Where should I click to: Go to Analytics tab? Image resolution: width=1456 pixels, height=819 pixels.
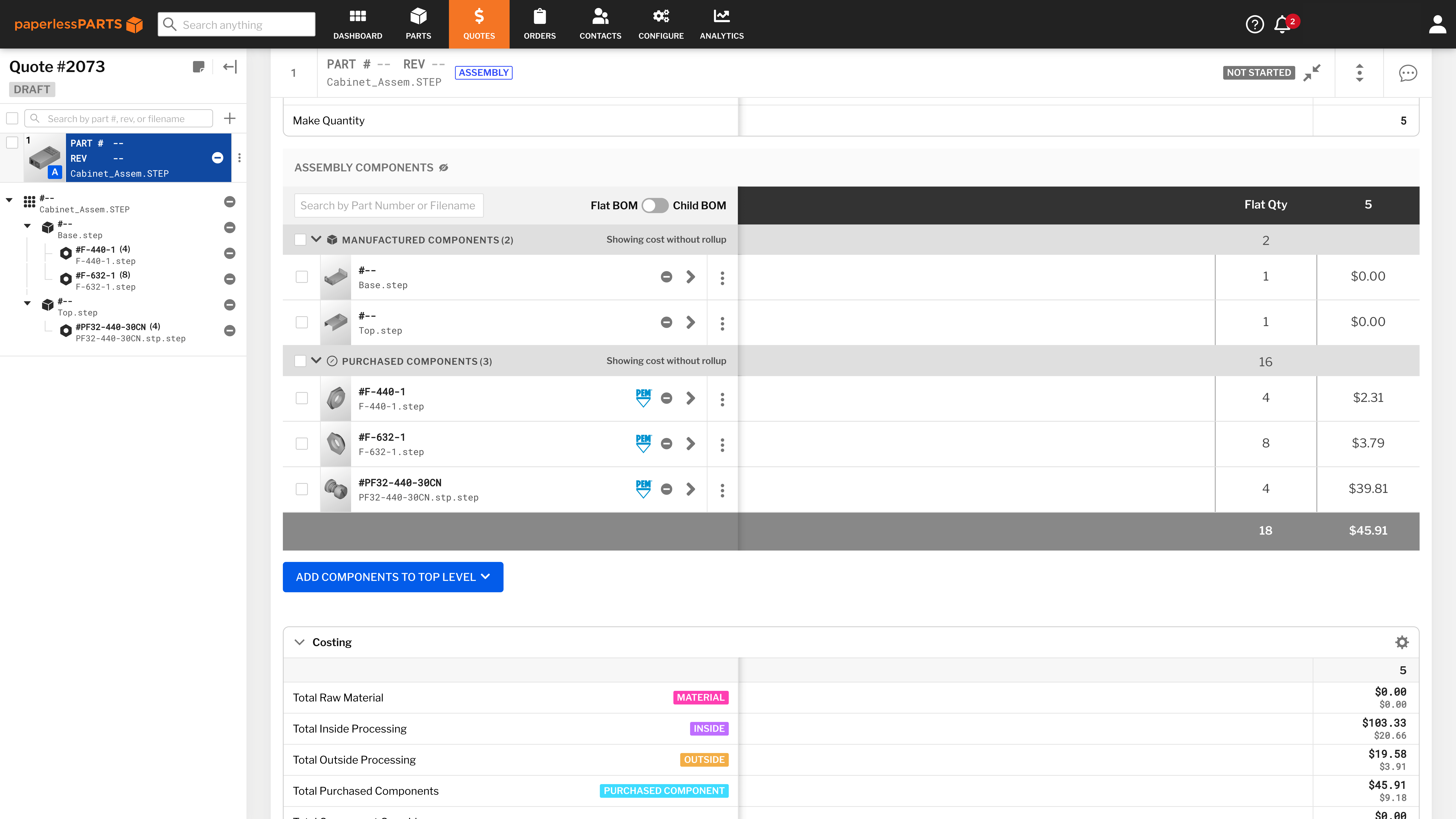[722, 24]
